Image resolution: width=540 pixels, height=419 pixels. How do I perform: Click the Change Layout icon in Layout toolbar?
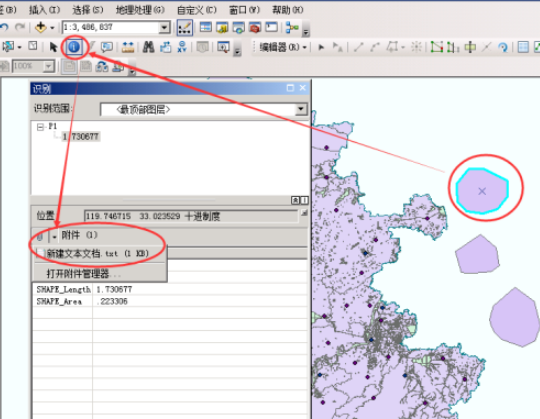pyautogui.click(x=102, y=66)
